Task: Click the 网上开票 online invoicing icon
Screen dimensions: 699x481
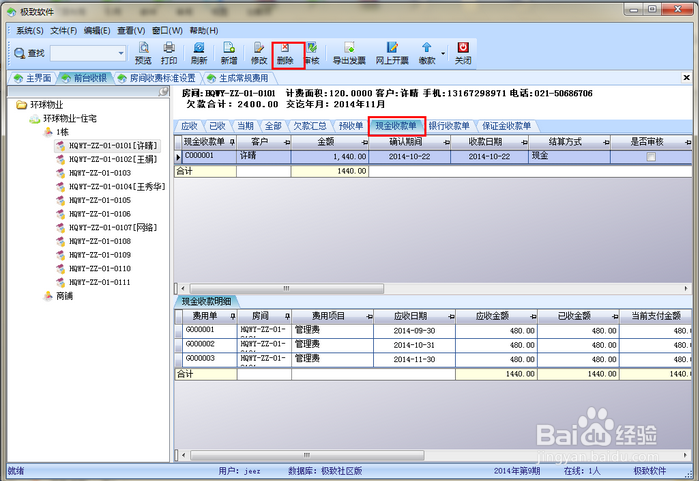Action: coord(392,48)
